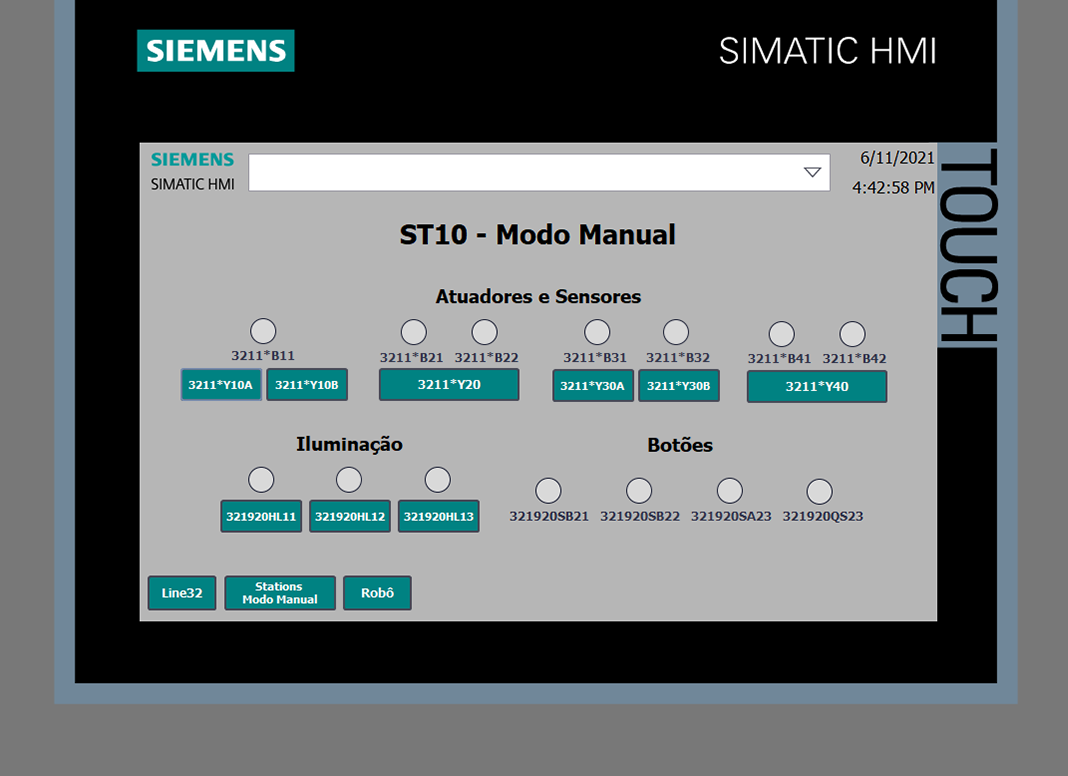Click the lamp indicator above 321920HL13
The image size is (1068, 776).
437,480
